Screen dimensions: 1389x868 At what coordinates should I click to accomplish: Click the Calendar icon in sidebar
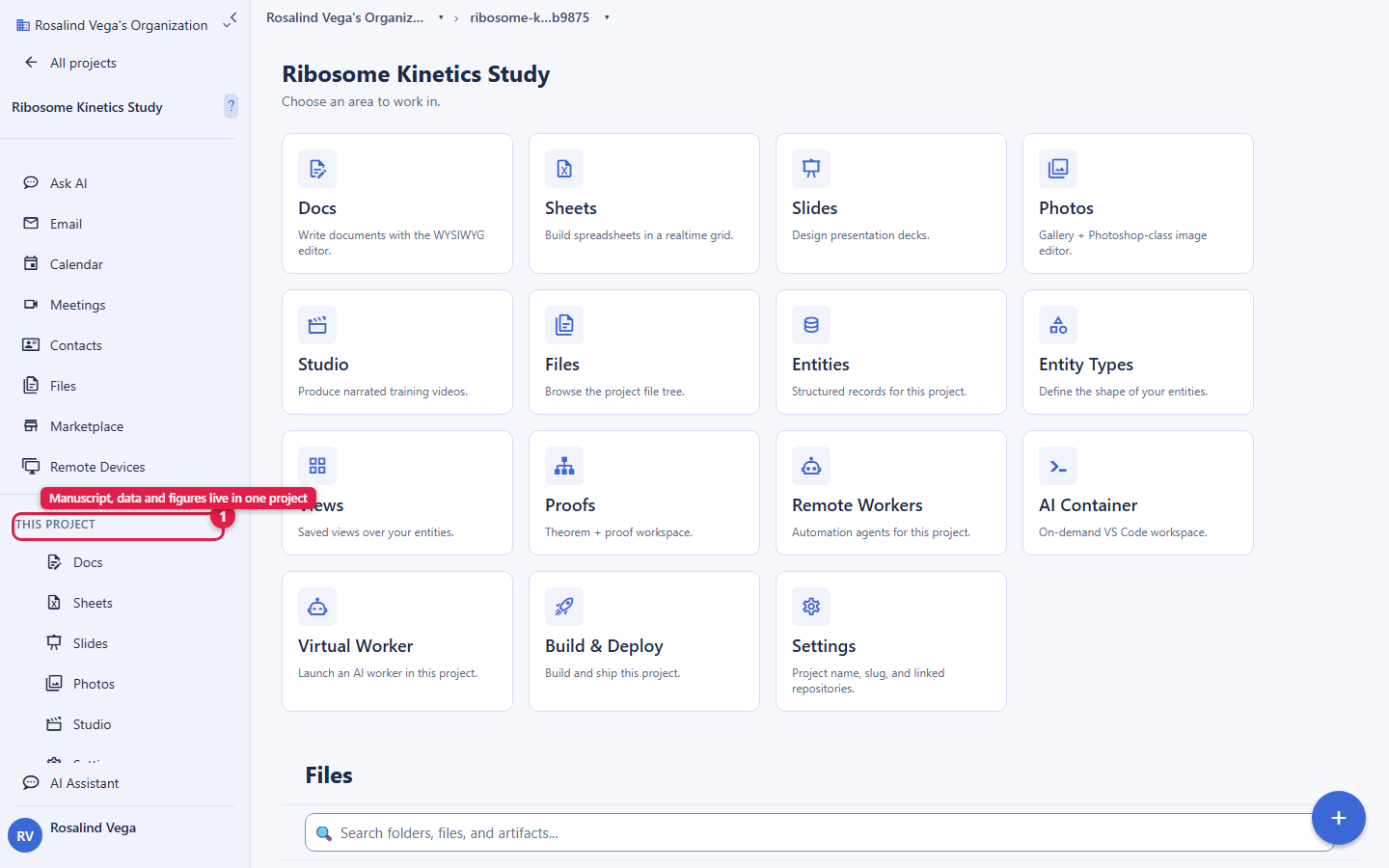[31, 263]
